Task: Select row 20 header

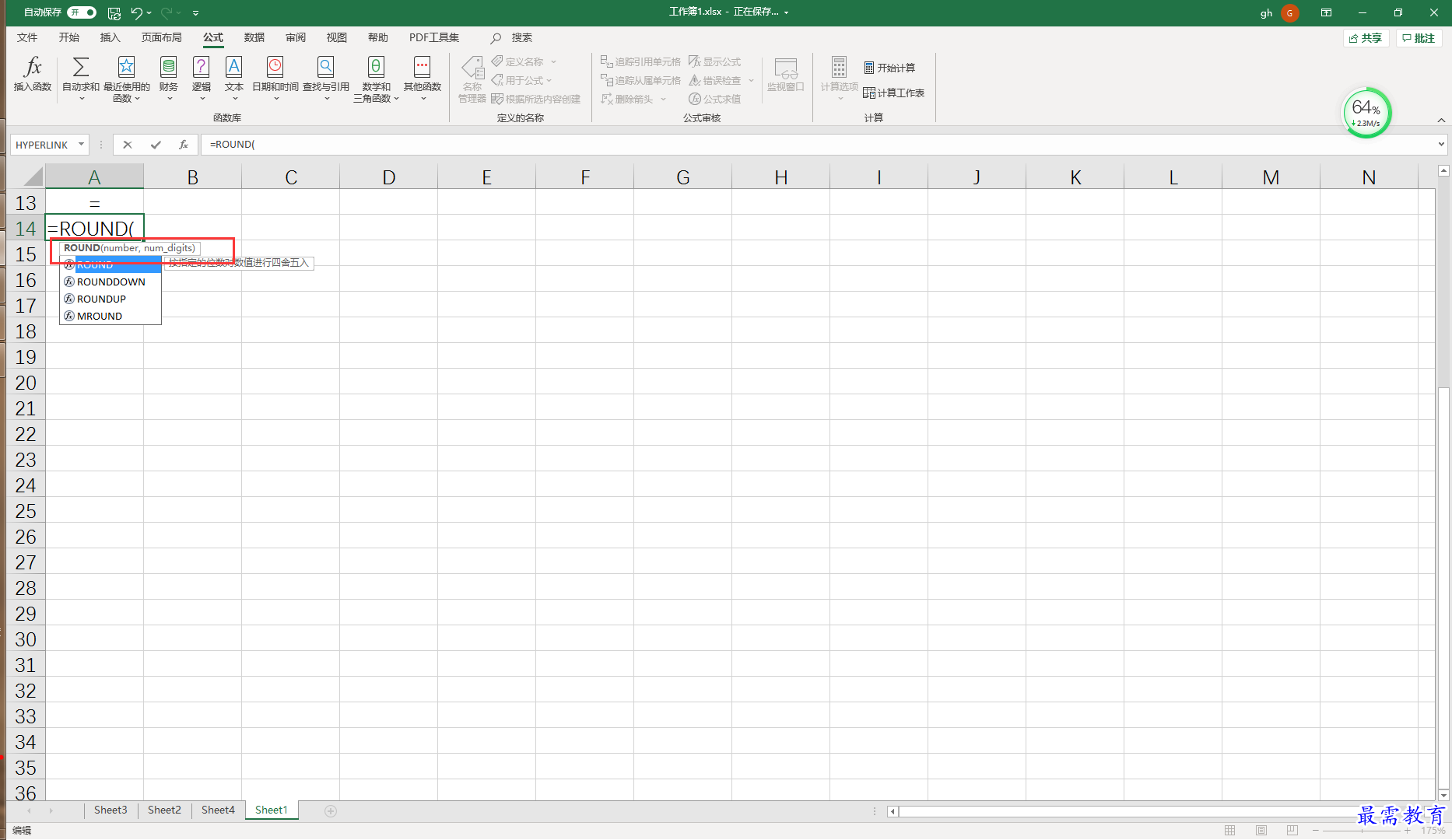Action: [26, 383]
